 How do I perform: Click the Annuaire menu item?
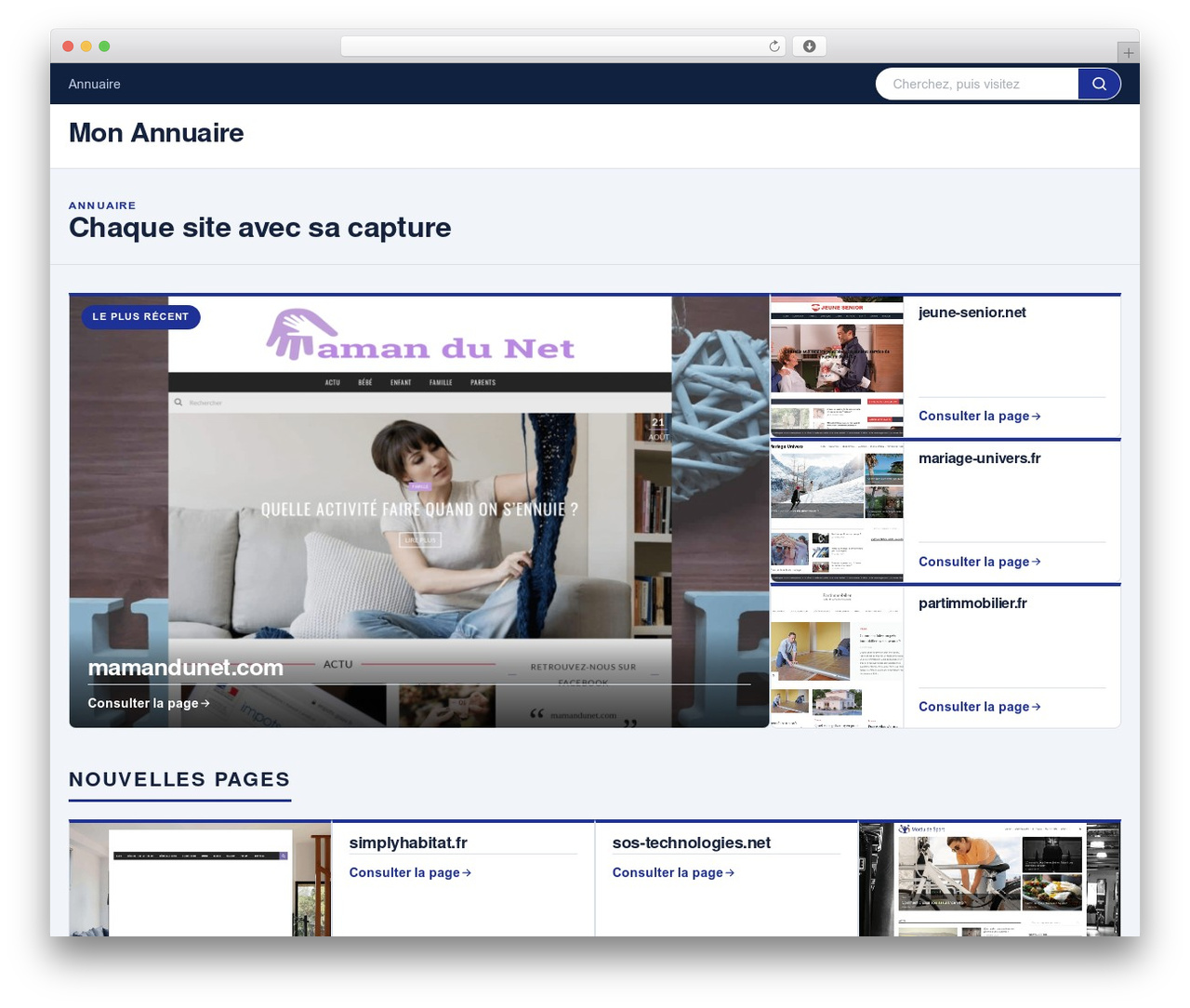point(95,84)
